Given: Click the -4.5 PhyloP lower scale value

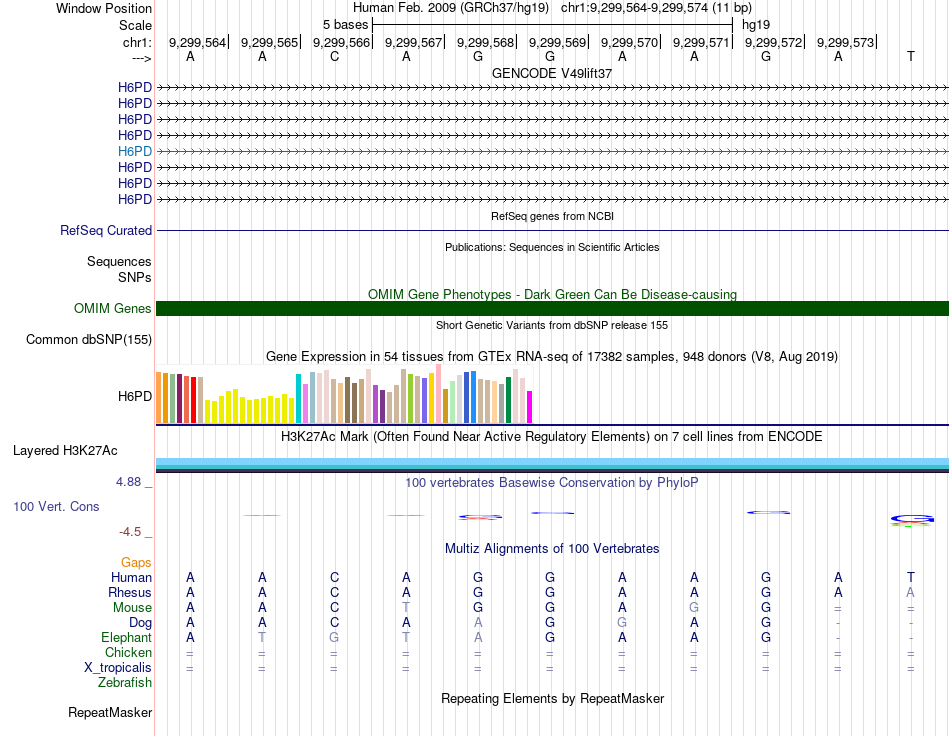Looking at the screenshot, I should tap(130, 532).
